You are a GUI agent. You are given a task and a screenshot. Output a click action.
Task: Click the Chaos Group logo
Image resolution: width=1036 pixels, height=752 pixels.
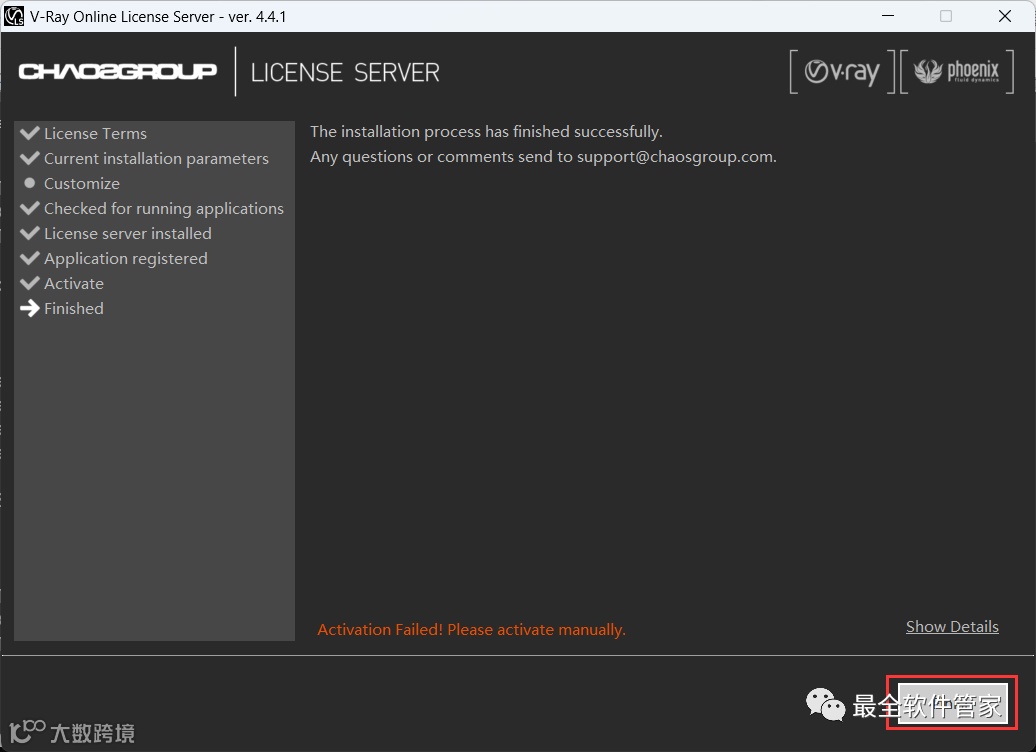tap(118, 71)
